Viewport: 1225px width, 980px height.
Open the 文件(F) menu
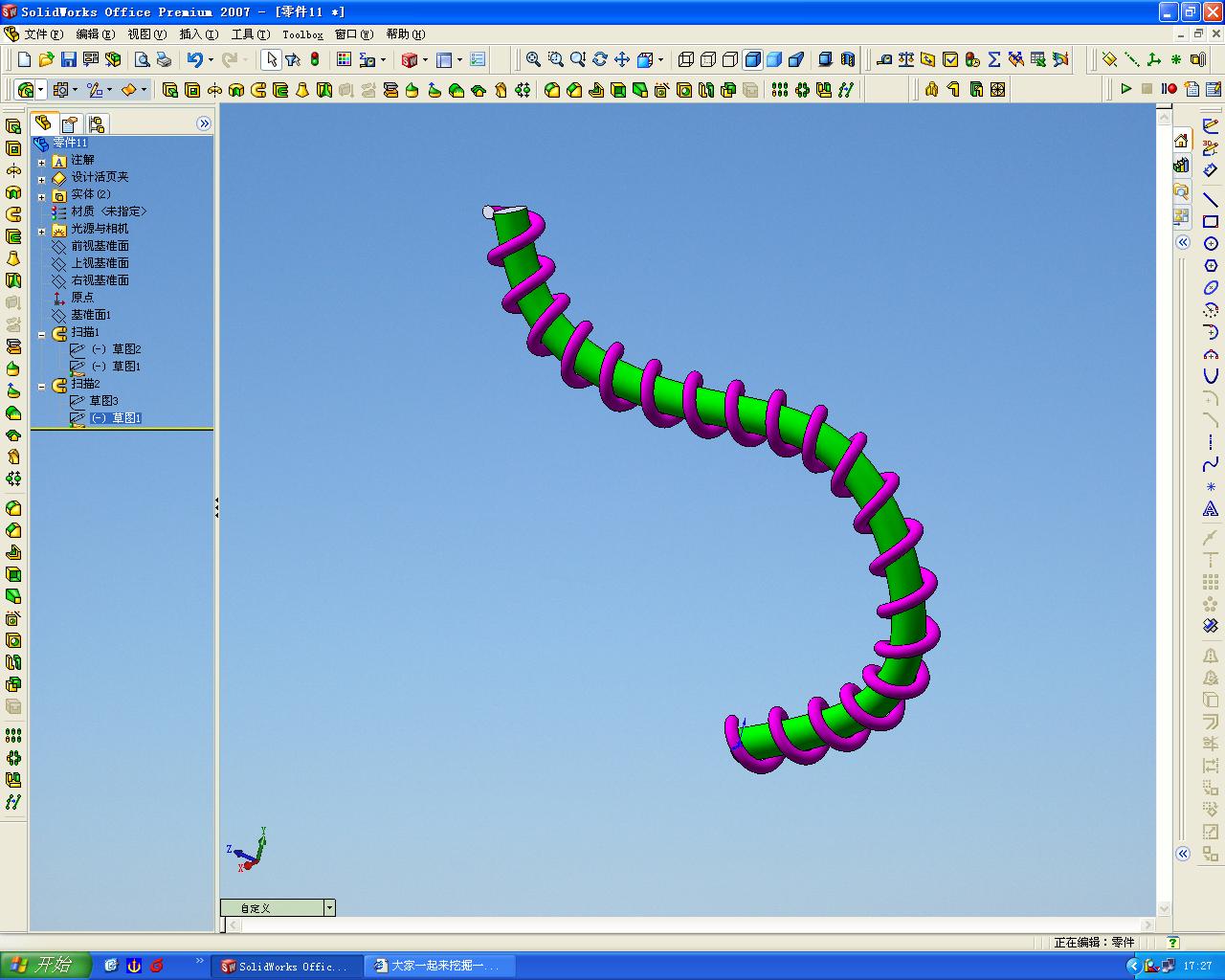(44, 34)
